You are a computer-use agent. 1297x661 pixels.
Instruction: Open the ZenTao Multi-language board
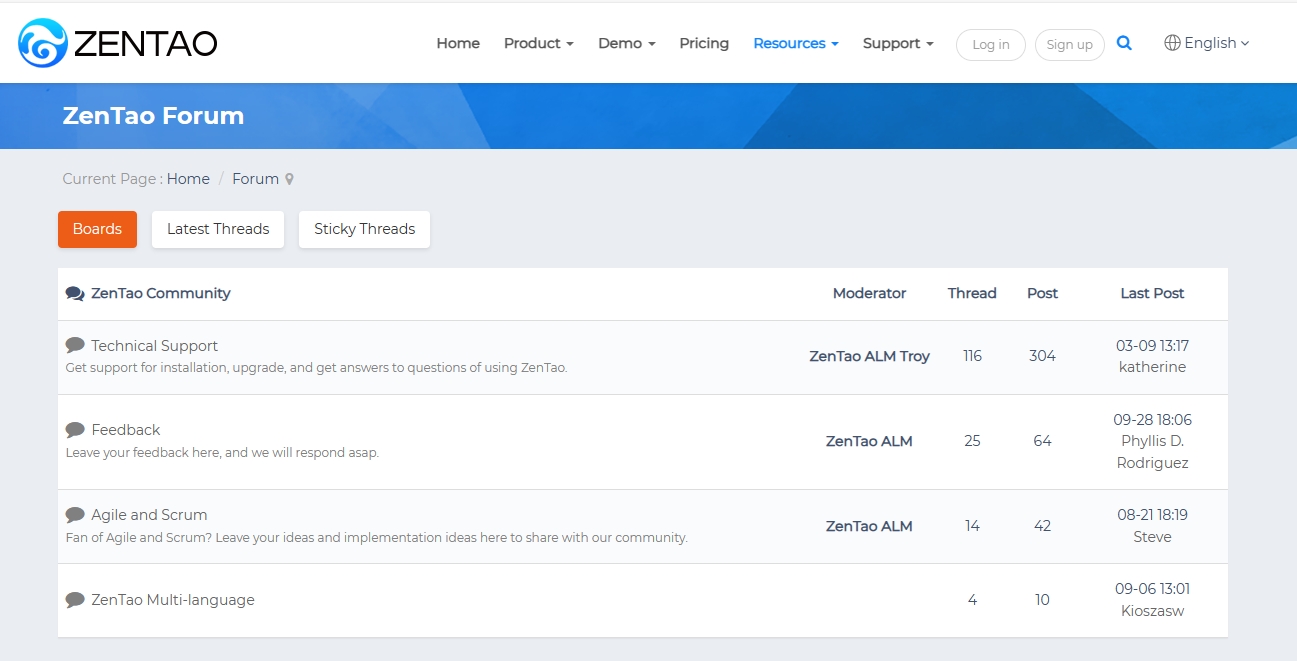[173, 600]
